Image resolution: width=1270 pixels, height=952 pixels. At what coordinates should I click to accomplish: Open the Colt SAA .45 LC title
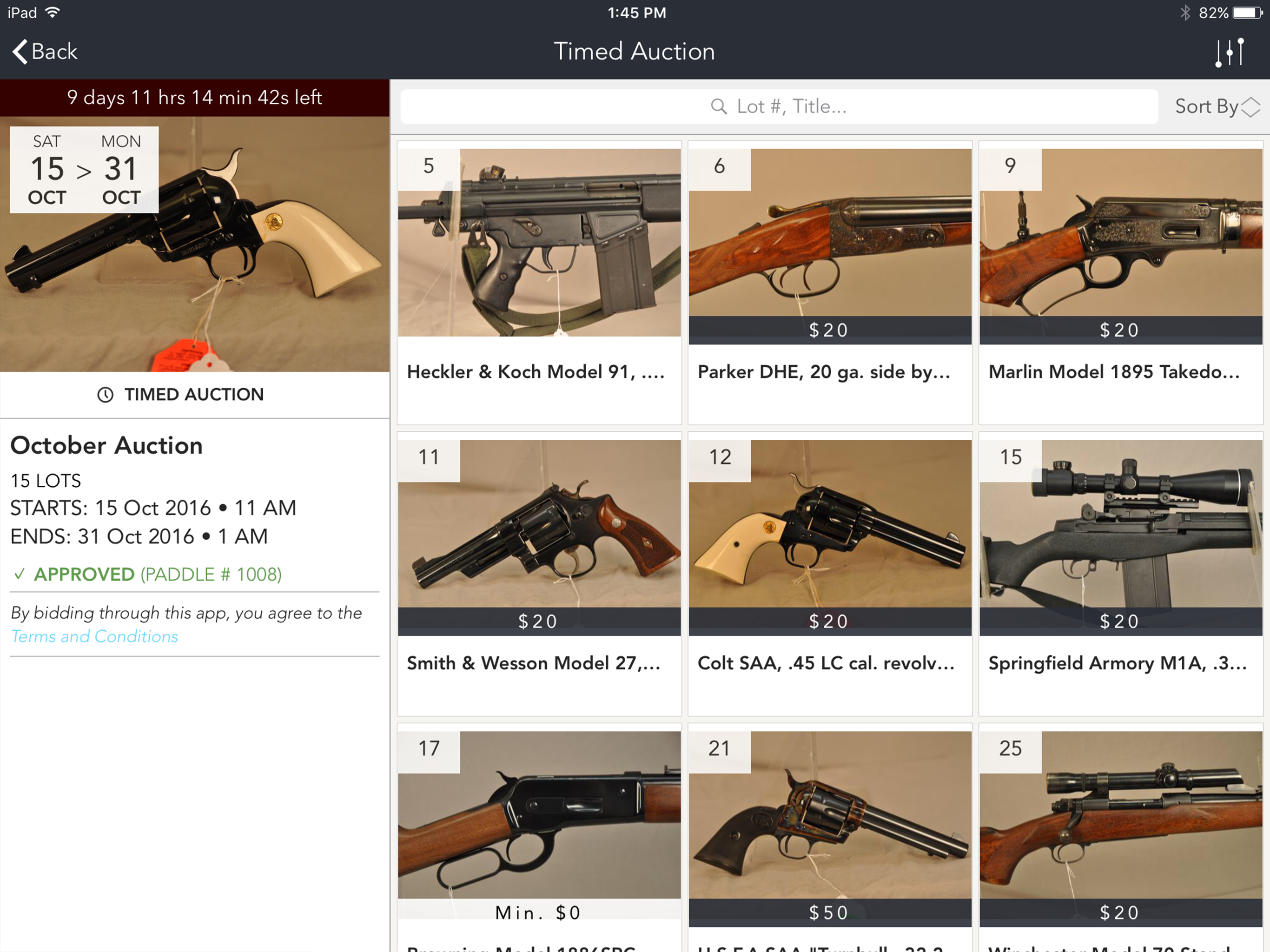tap(826, 662)
